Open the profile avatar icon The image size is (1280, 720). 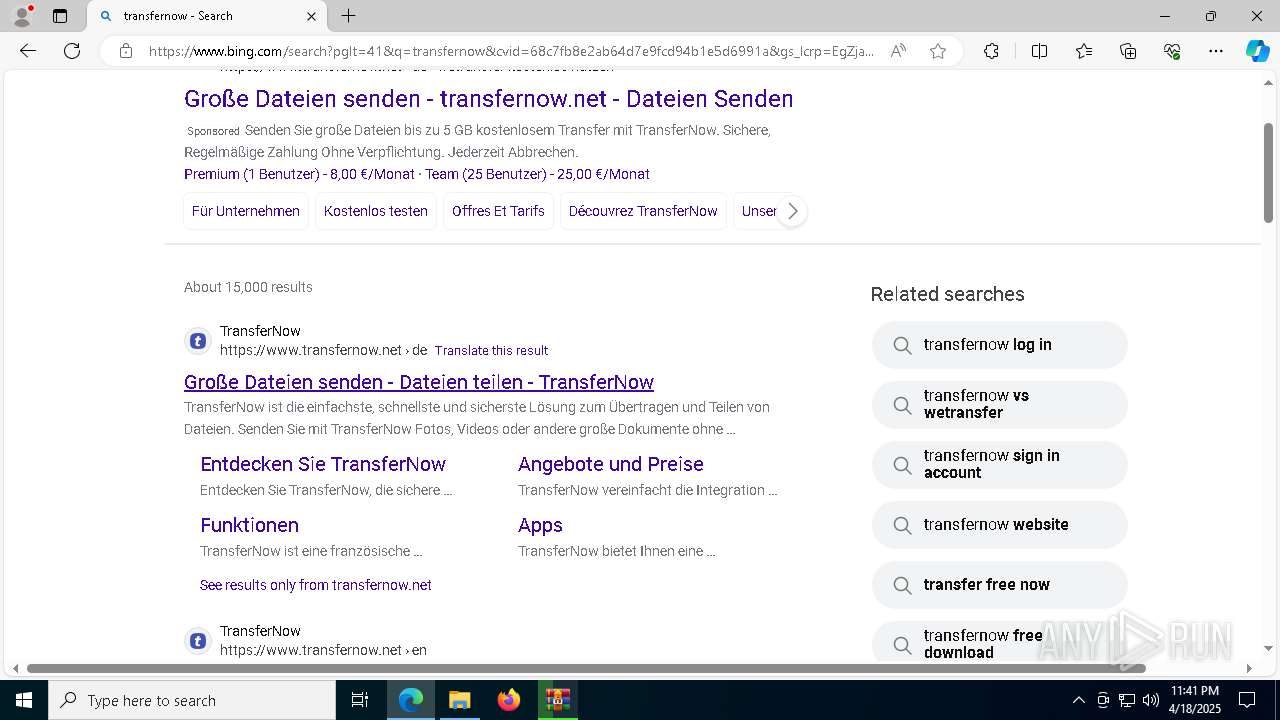(x=21, y=16)
